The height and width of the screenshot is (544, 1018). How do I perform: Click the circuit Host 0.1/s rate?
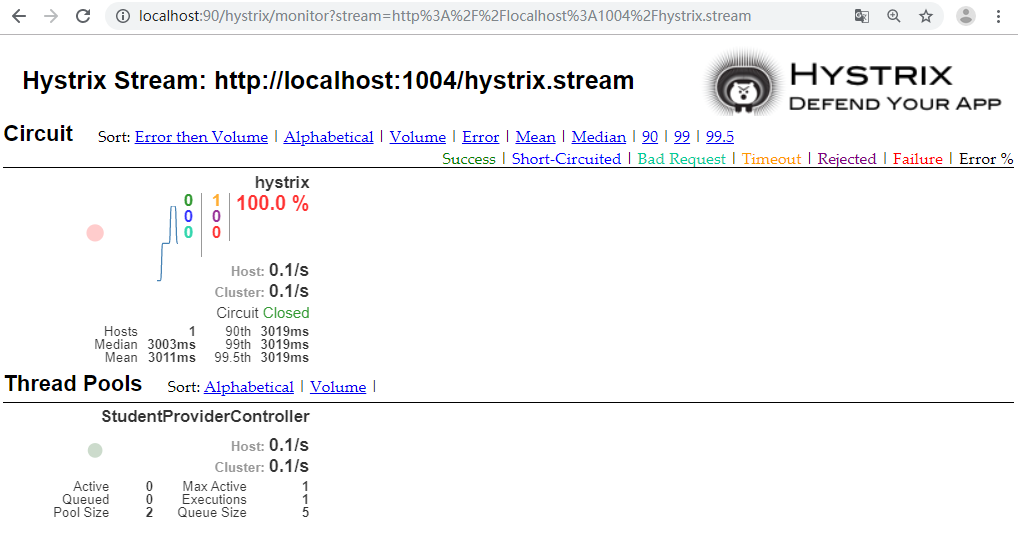tap(289, 270)
